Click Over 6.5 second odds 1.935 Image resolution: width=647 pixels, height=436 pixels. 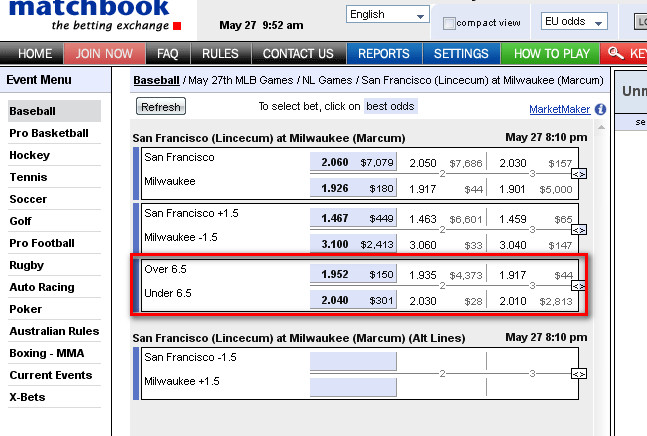423,275
